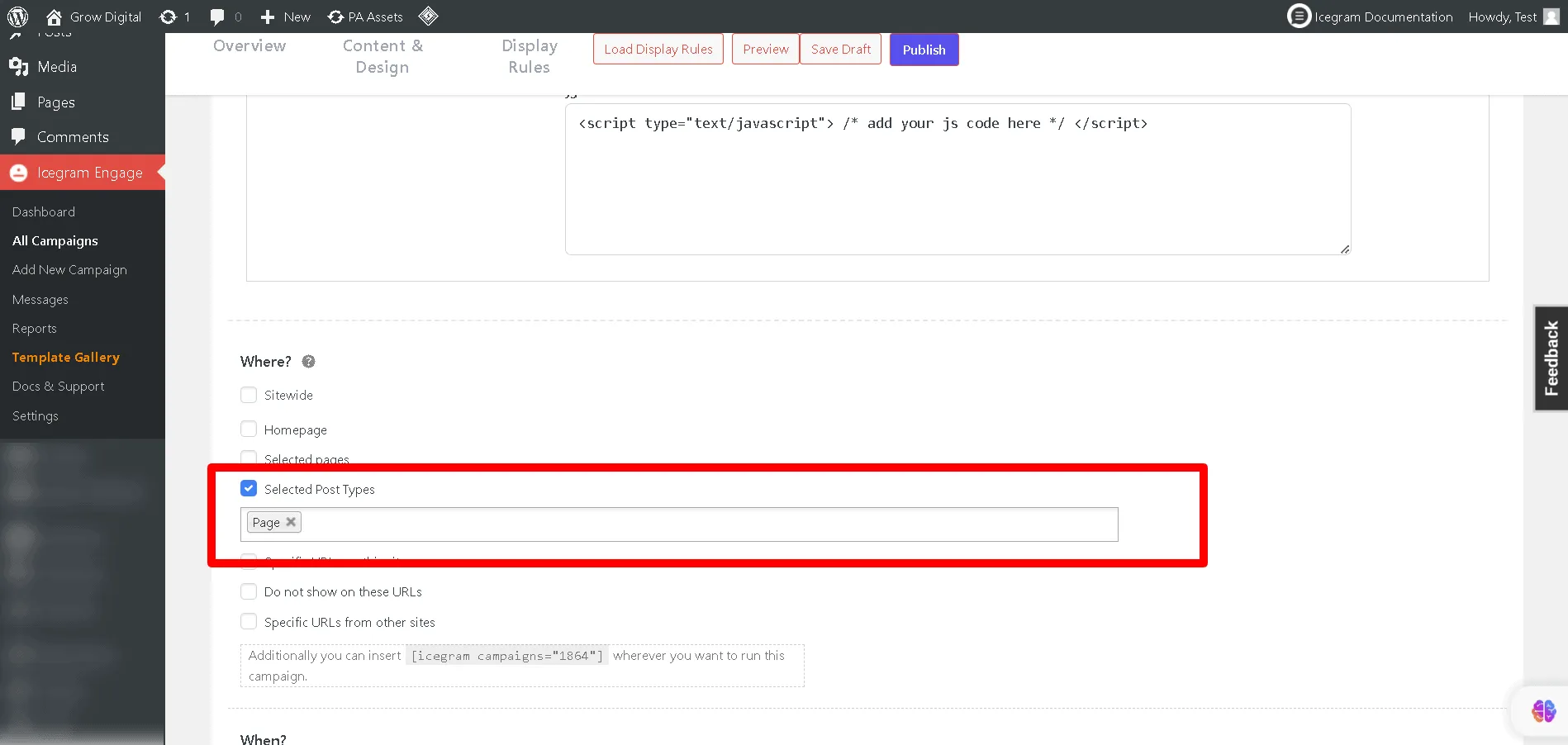1568x745 pixels.
Task: Switch to the Overview tab
Action: 249,45
